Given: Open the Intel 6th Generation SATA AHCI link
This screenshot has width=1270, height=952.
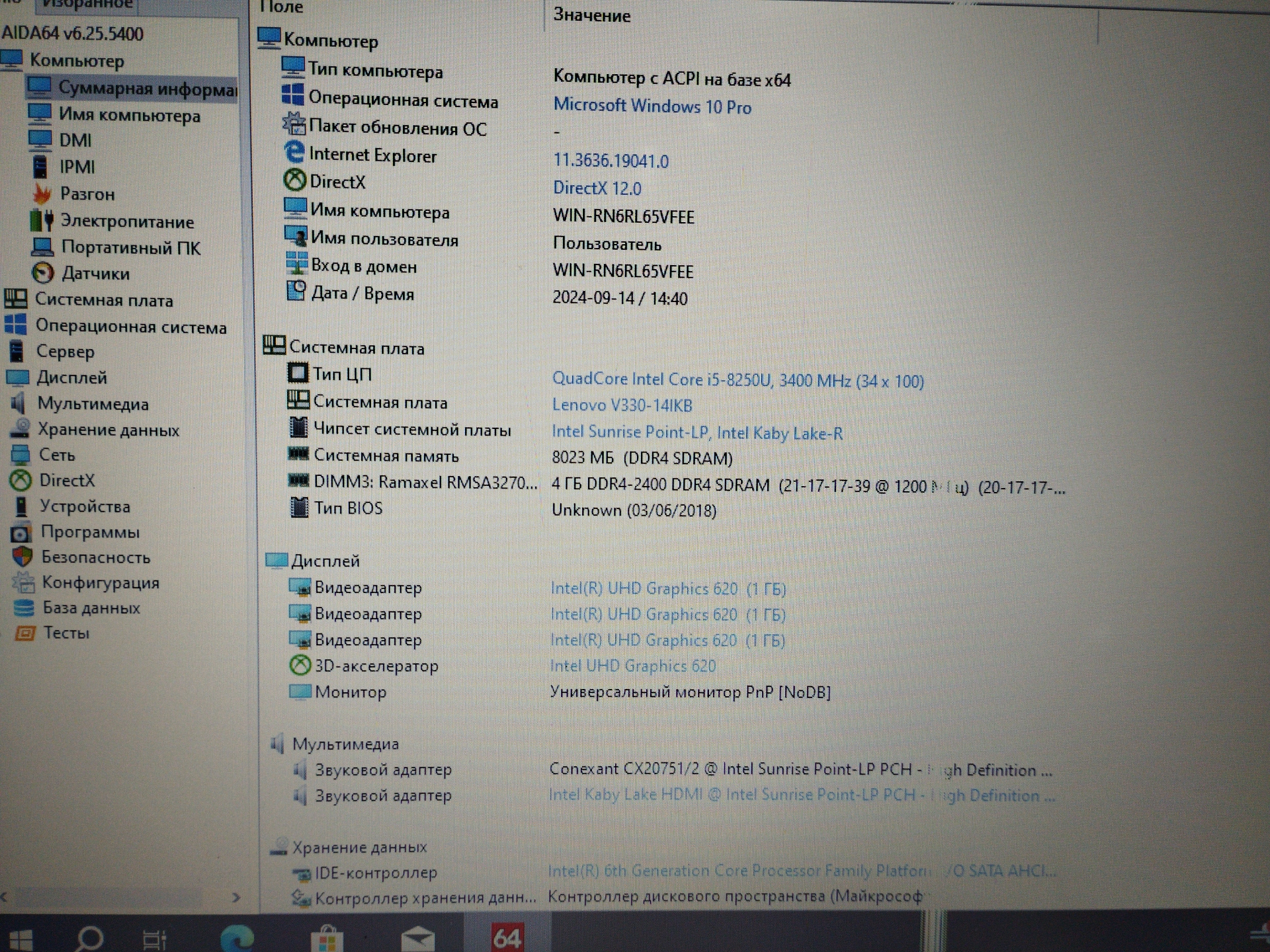Looking at the screenshot, I should [802, 871].
